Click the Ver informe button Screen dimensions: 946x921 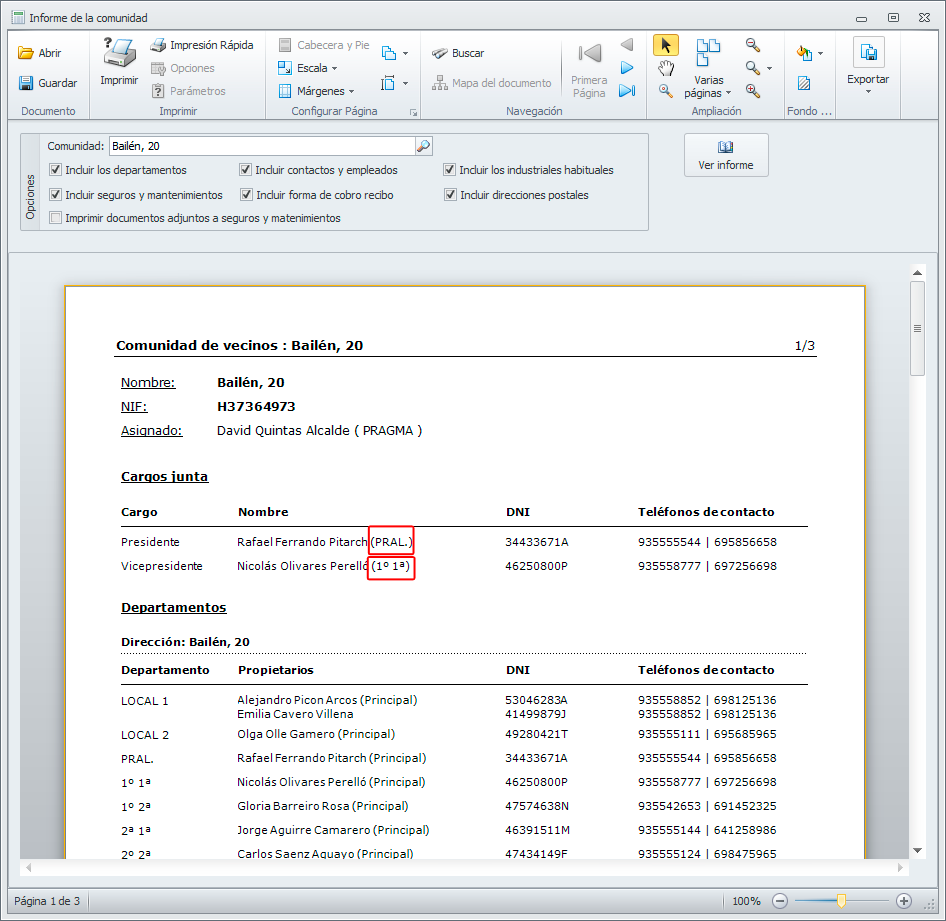(x=726, y=155)
